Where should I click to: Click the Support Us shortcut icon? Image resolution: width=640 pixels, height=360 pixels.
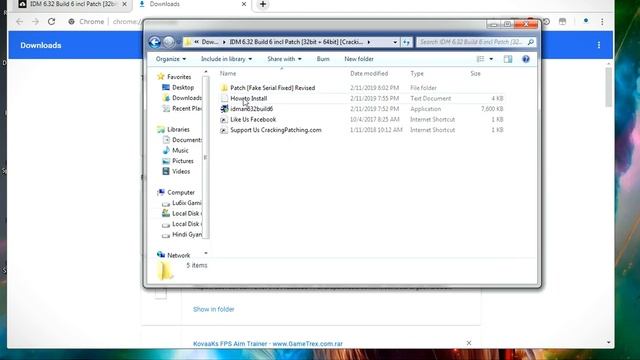point(224,130)
